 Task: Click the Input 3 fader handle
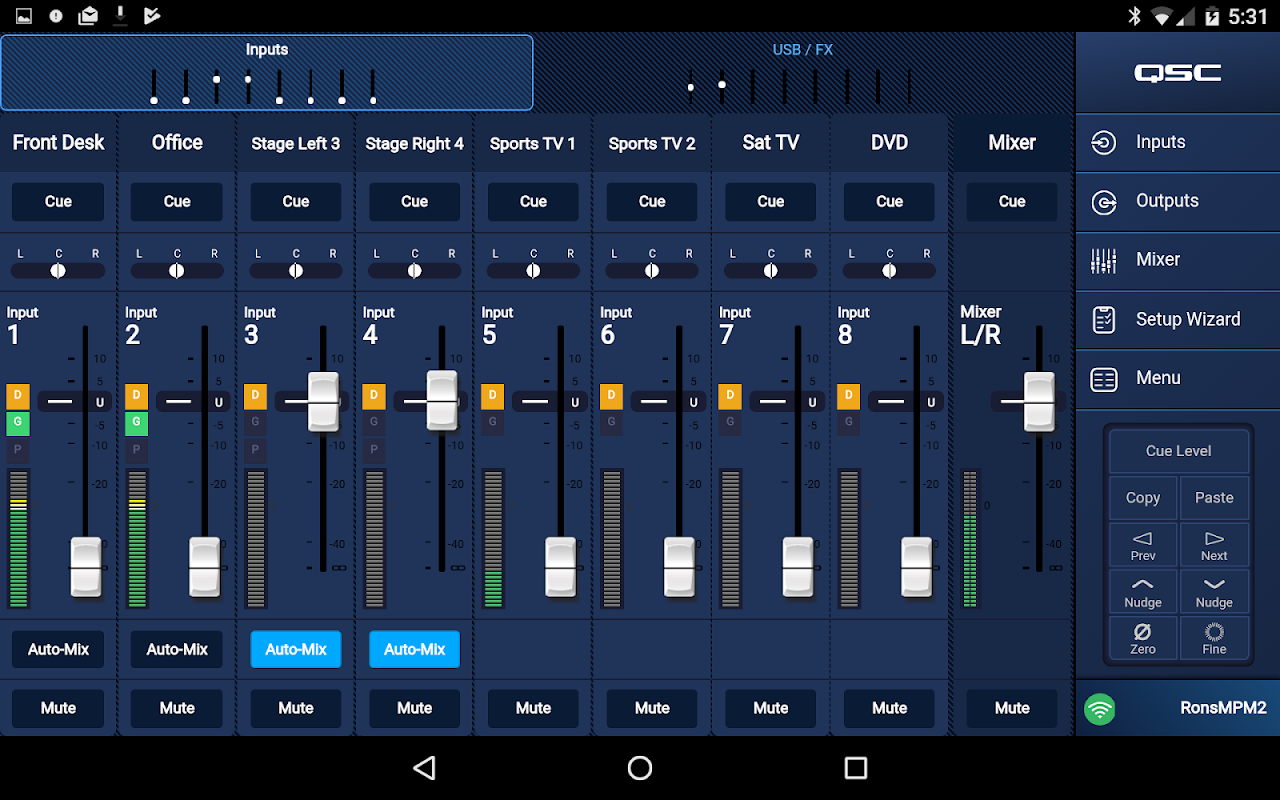coord(323,401)
